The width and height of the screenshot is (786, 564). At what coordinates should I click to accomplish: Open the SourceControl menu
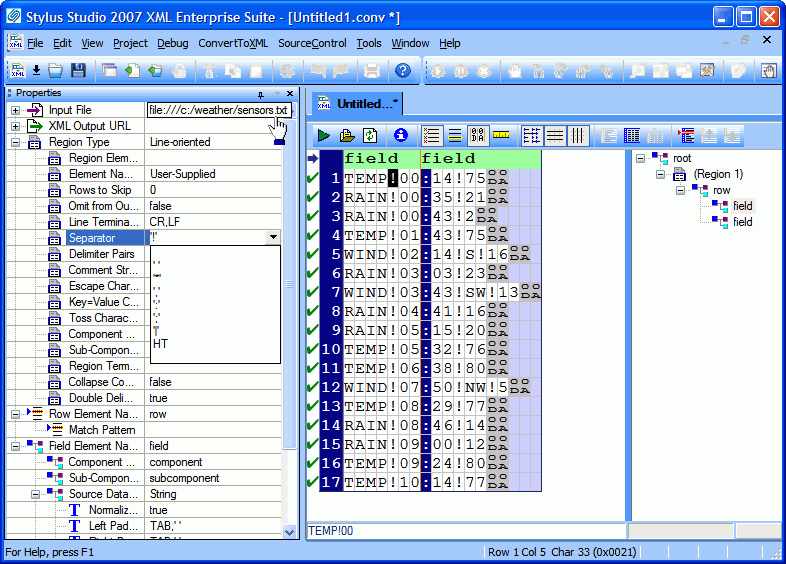point(312,44)
